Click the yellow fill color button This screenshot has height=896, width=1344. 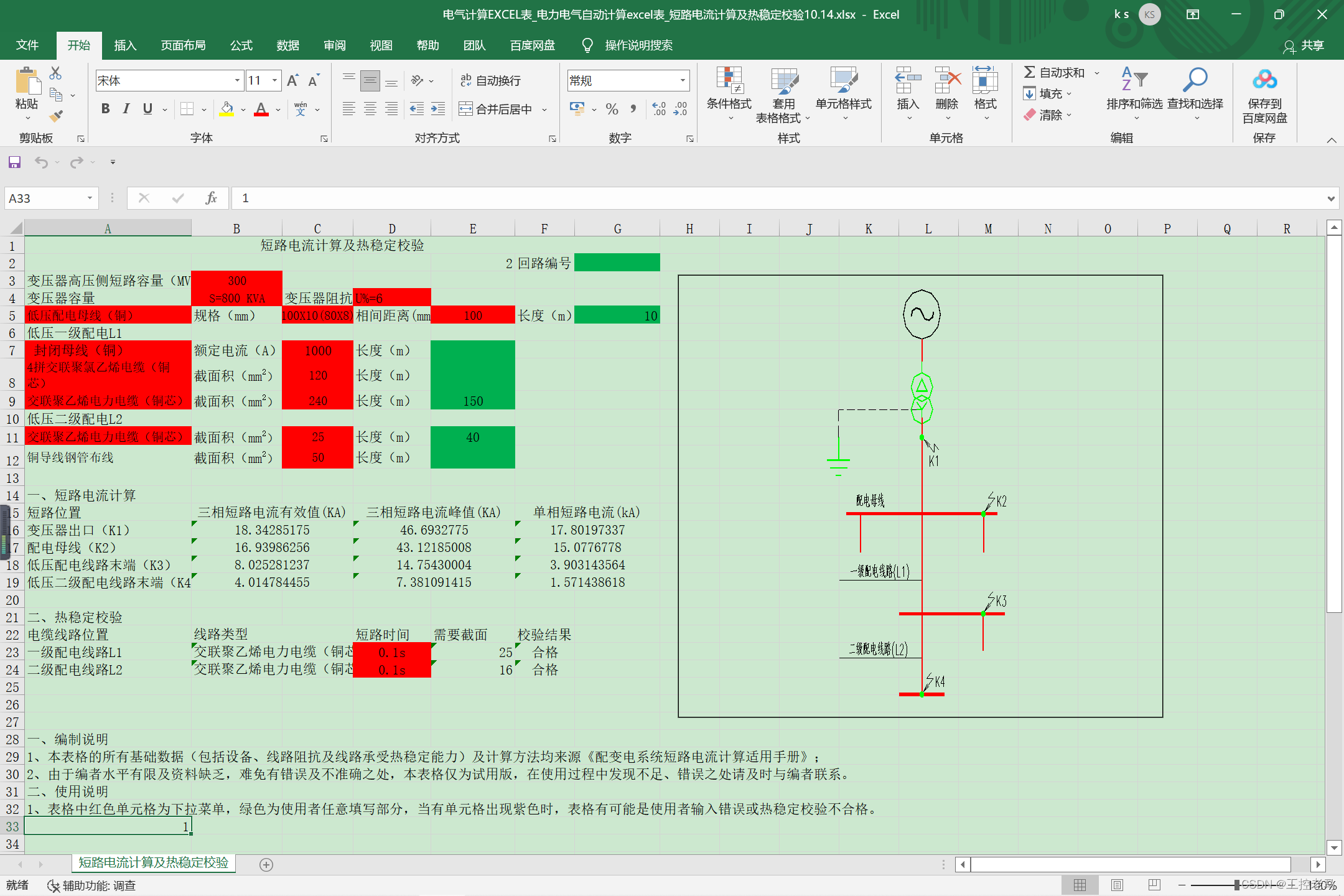[226, 109]
